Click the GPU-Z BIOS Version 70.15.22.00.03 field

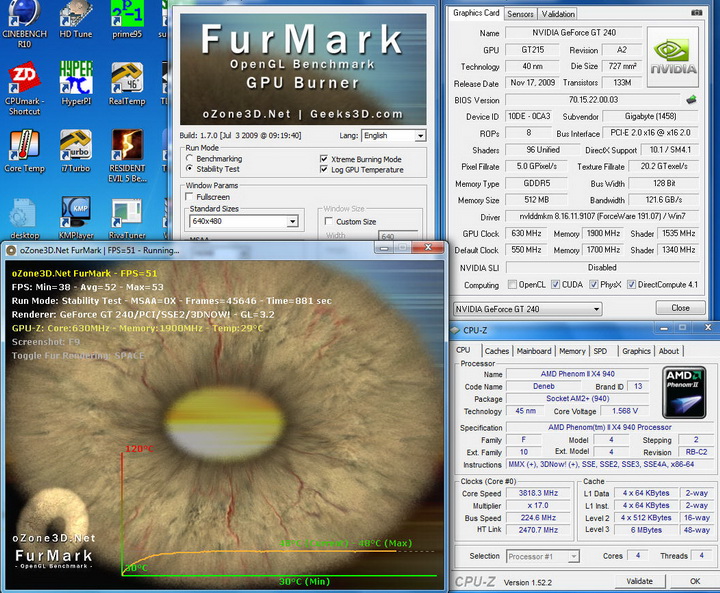593,100
